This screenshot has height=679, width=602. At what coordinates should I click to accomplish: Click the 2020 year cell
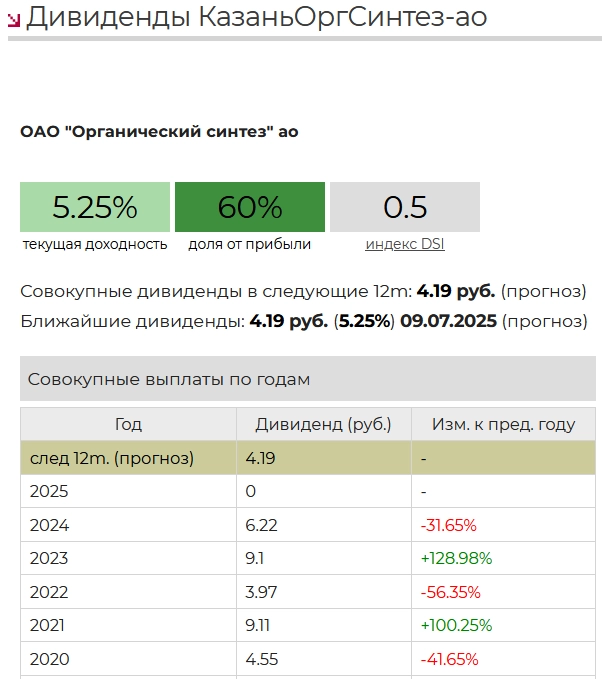pyautogui.click(x=49, y=659)
